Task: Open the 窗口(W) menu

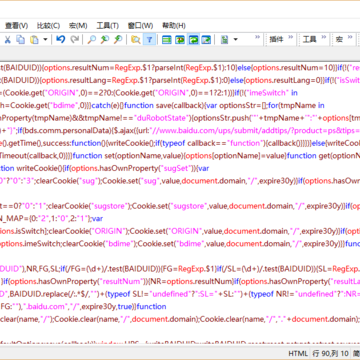Action: pyautogui.click(x=140, y=25)
